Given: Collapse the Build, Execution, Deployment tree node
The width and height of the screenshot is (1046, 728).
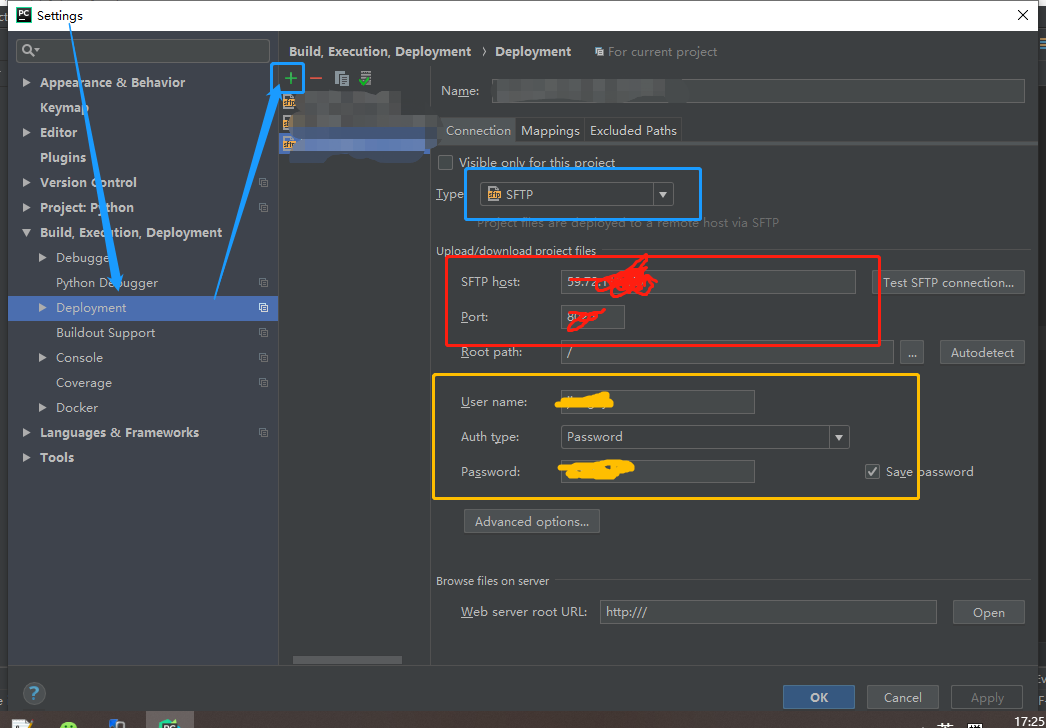Looking at the screenshot, I should [28, 232].
